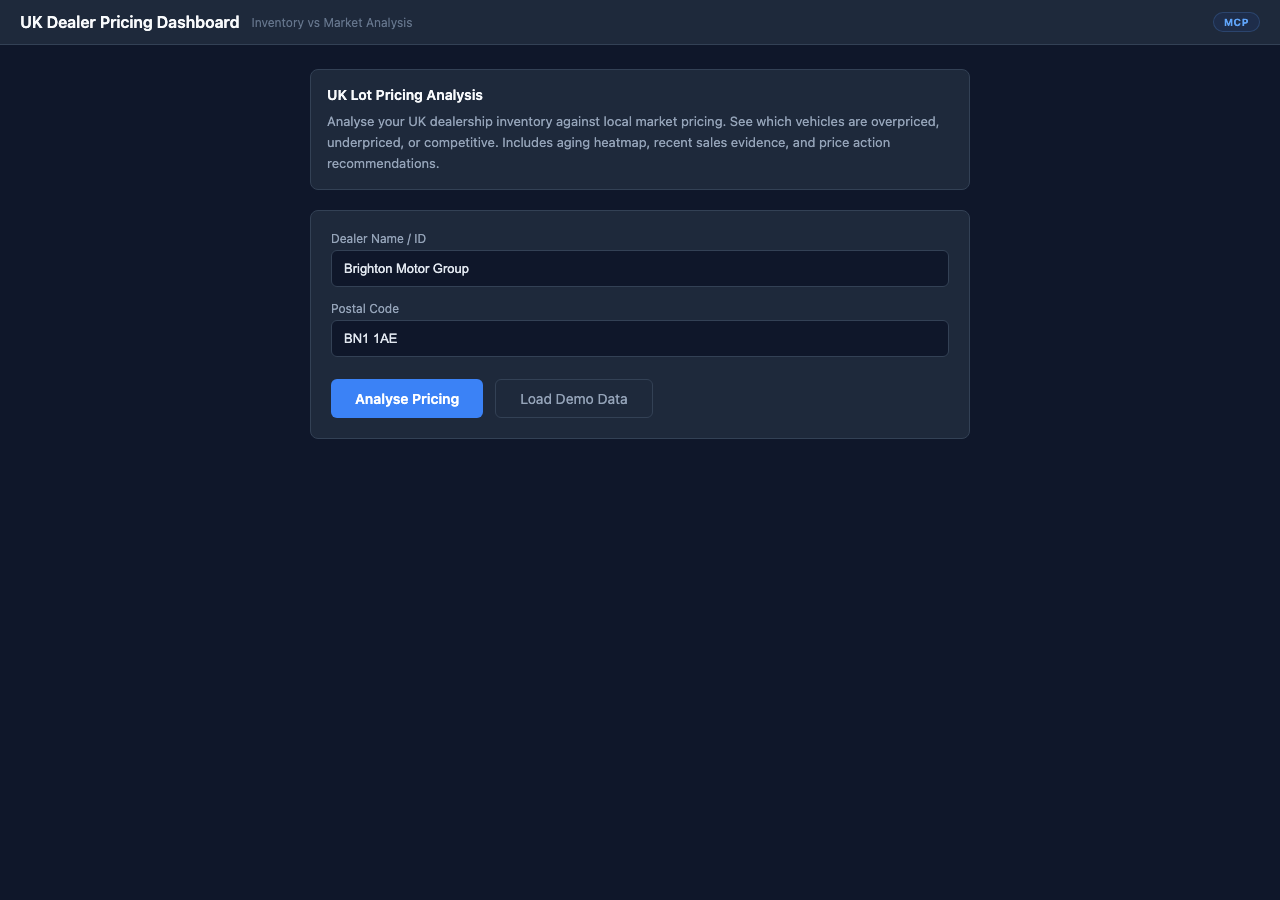Click the MCP badge in the header
1280x900 pixels.
click(x=1236, y=22)
